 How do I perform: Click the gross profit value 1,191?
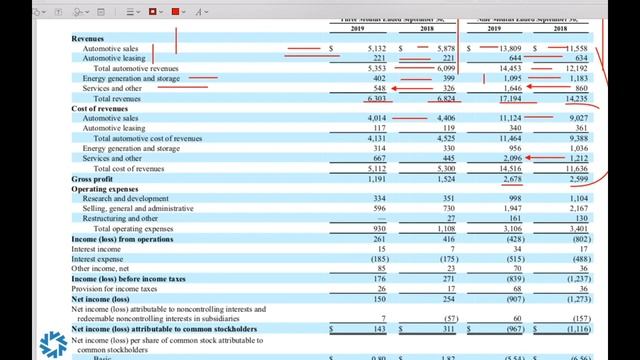376,179
